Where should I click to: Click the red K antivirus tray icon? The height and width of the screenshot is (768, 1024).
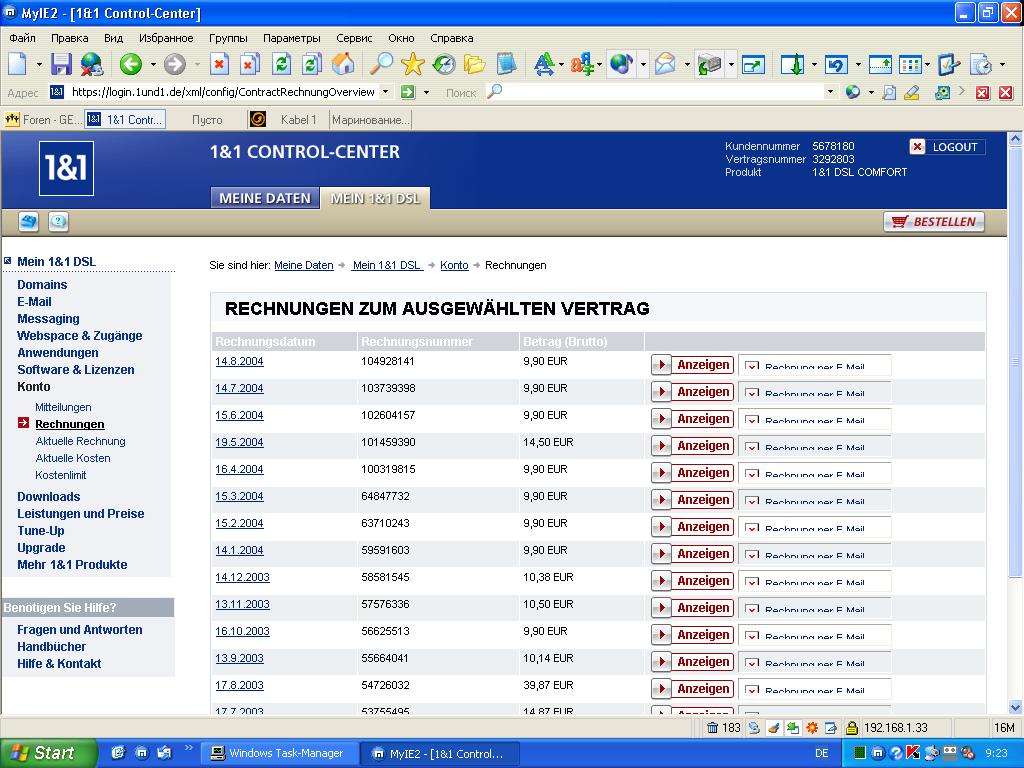pos(912,753)
